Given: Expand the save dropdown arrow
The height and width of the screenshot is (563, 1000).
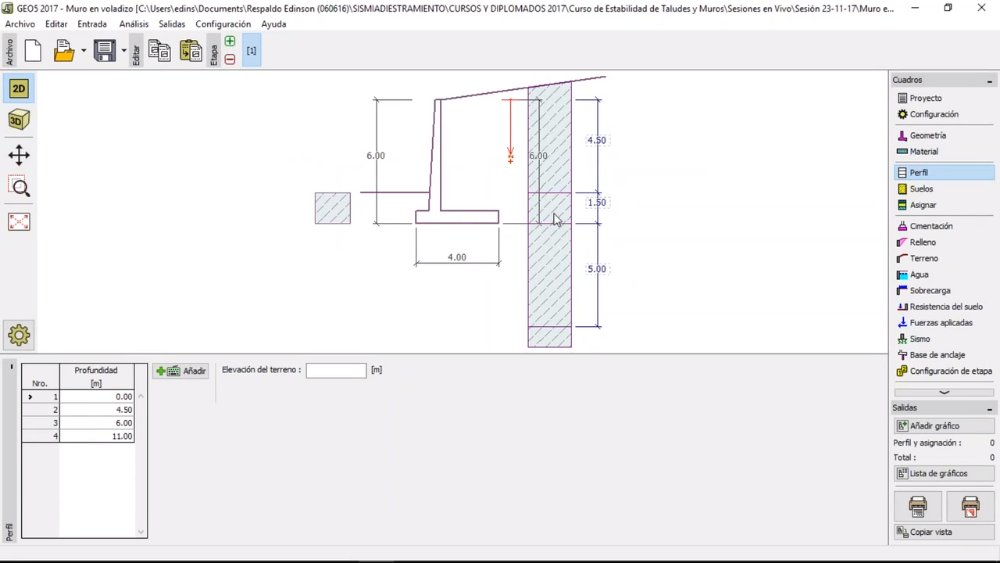Looking at the screenshot, I should 124,50.
